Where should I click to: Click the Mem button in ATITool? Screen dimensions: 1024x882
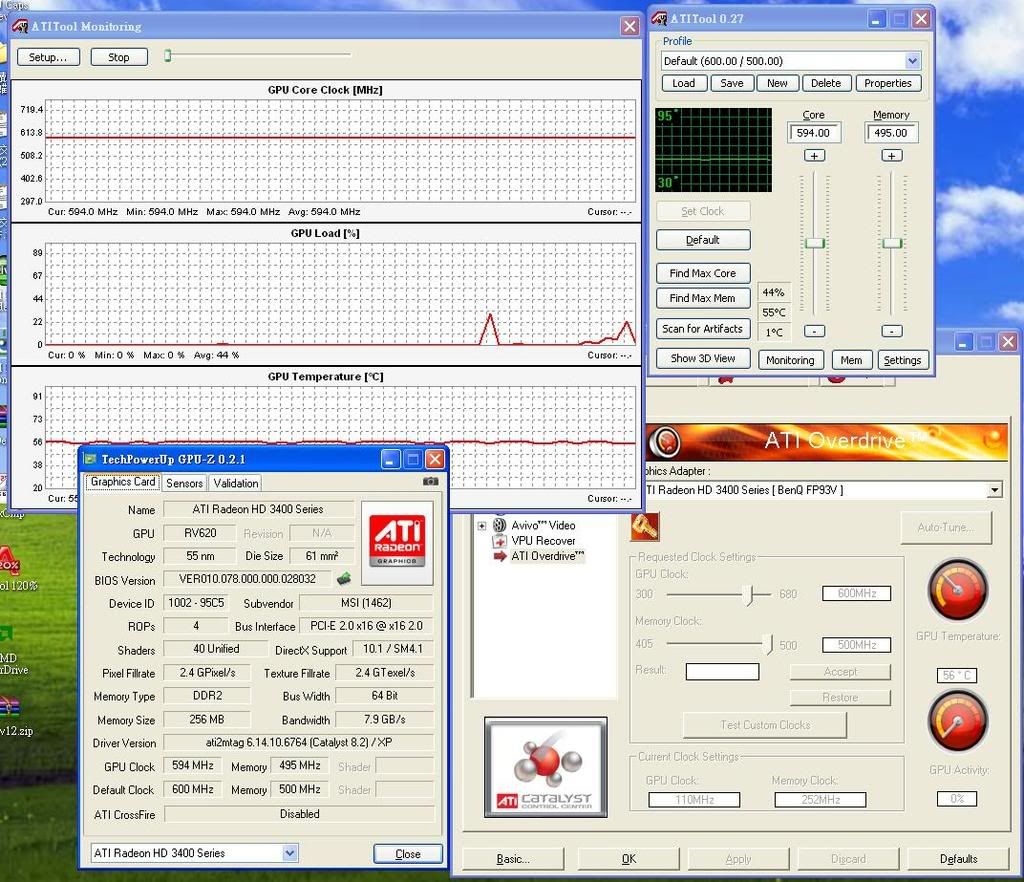click(x=851, y=360)
